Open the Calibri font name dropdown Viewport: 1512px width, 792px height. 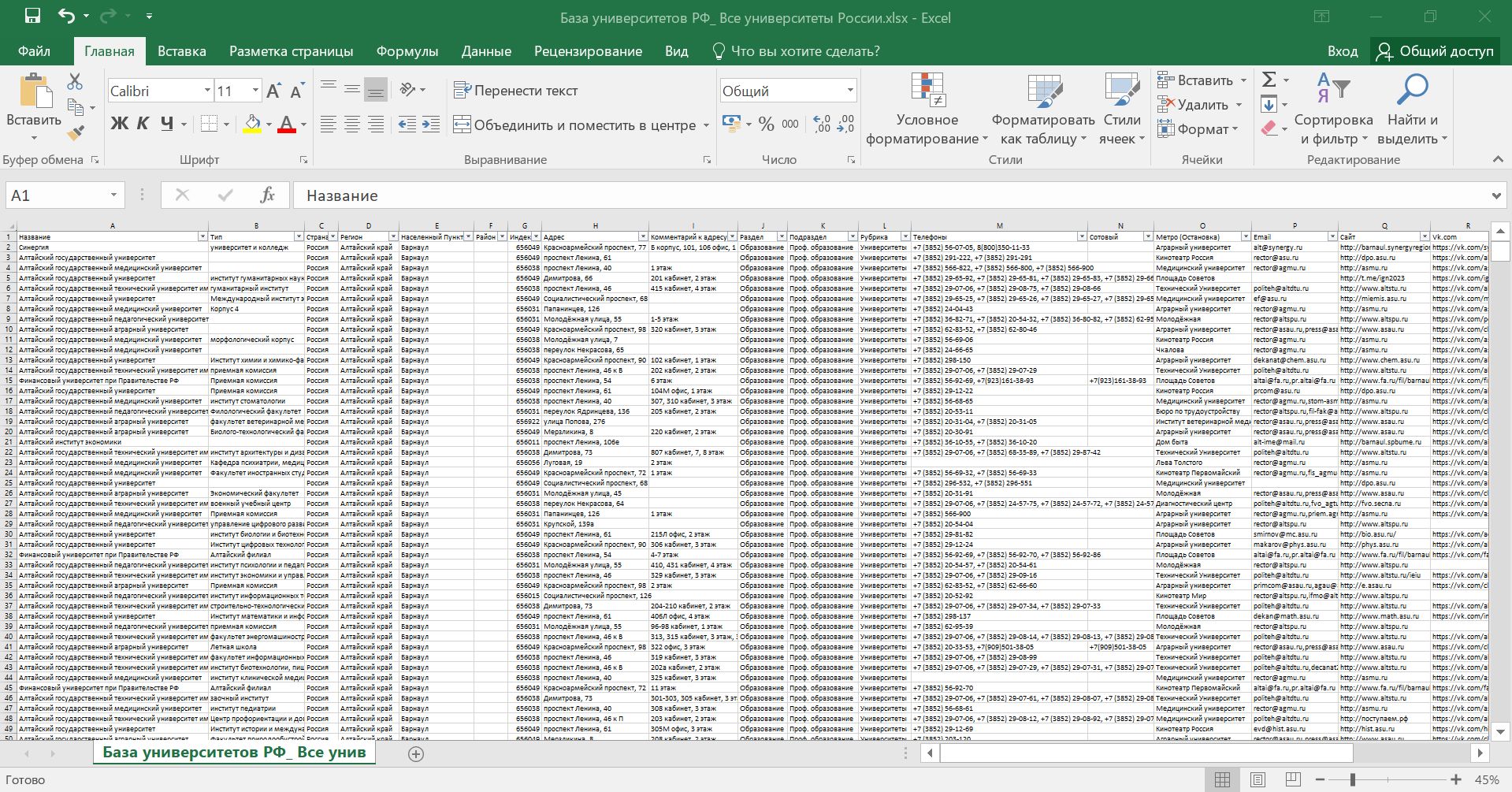[207, 91]
